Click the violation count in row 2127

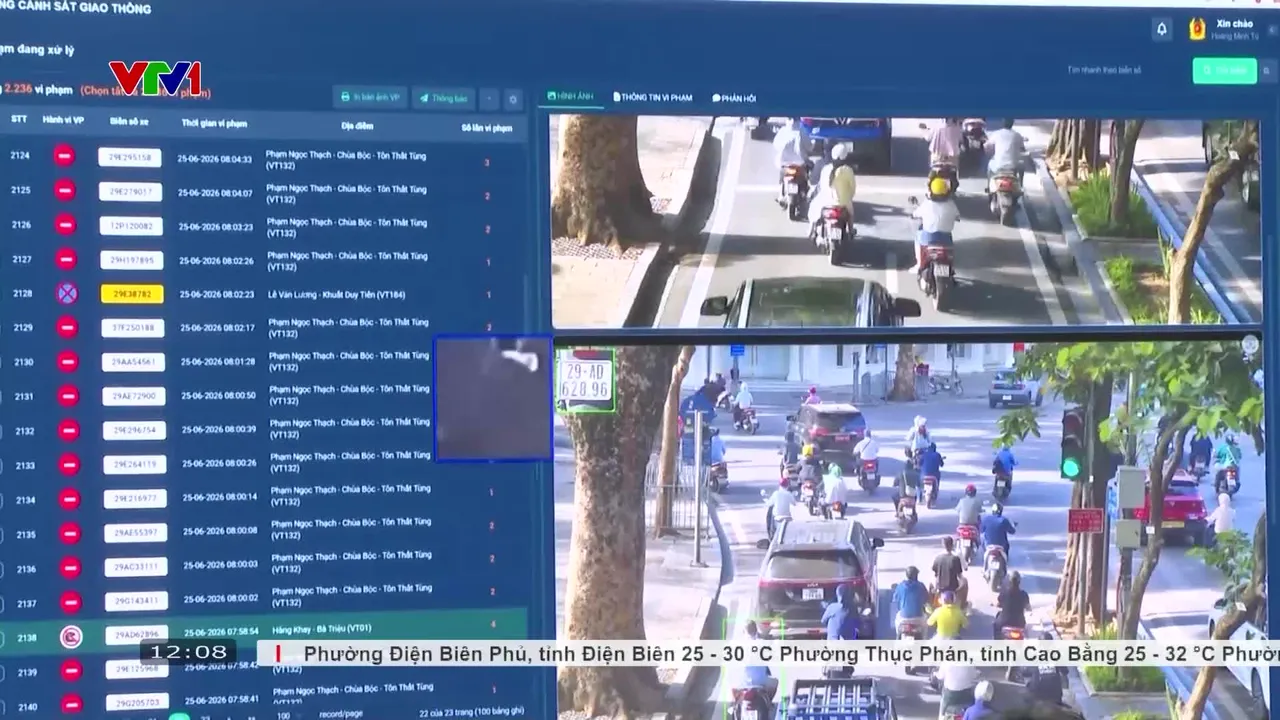coord(488,262)
